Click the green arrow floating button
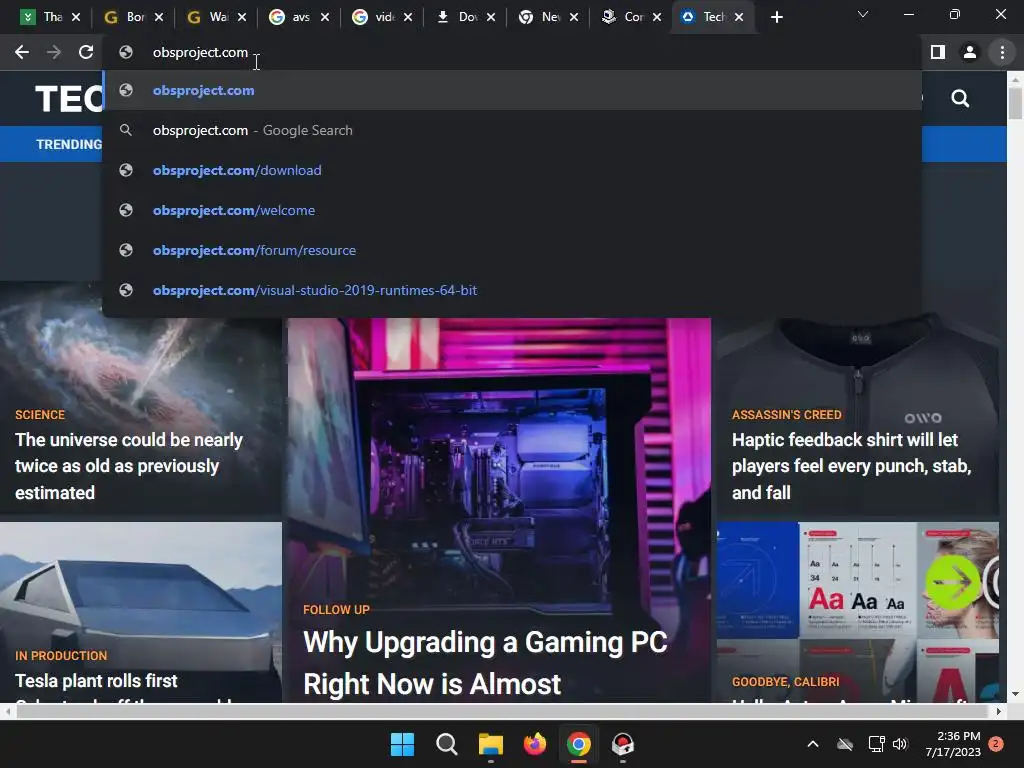The height and width of the screenshot is (768, 1024). tap(953, 581)
